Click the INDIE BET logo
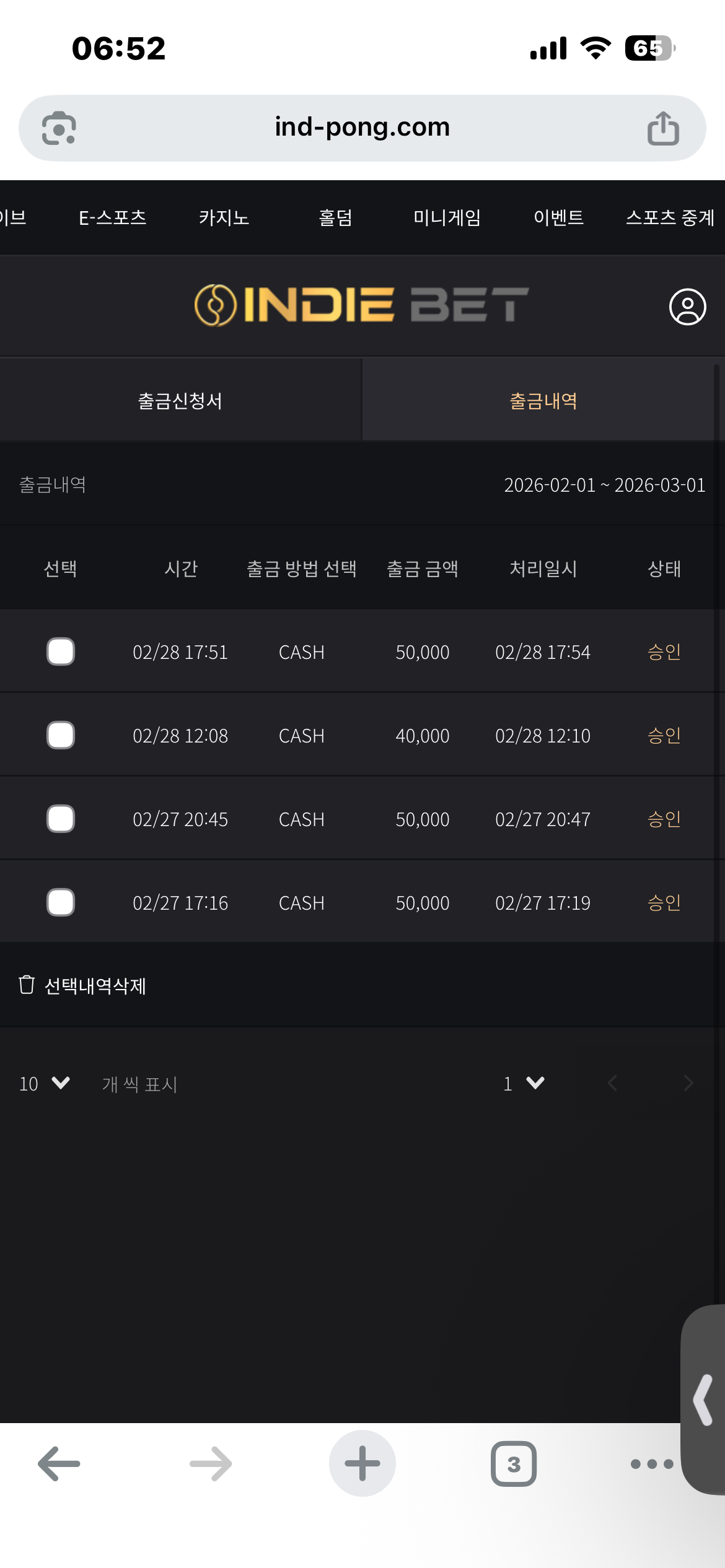 [361, 305]
